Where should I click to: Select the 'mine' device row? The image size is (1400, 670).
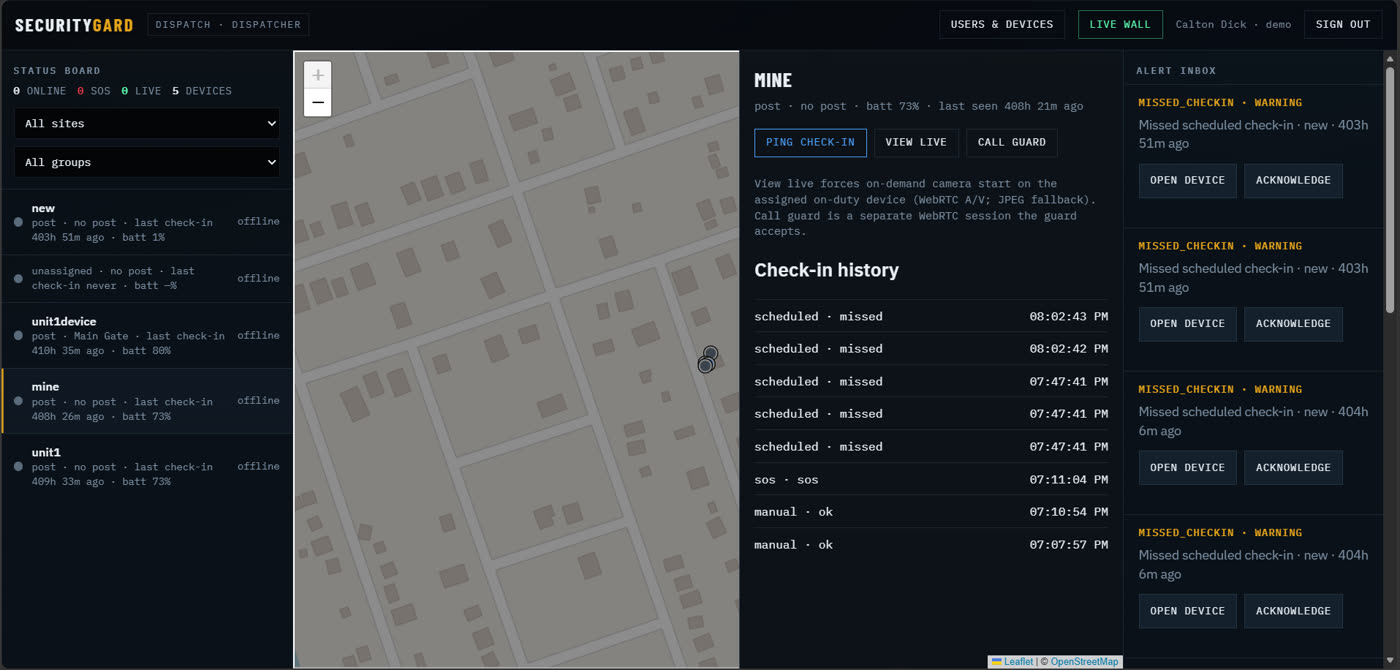[147, 401]
